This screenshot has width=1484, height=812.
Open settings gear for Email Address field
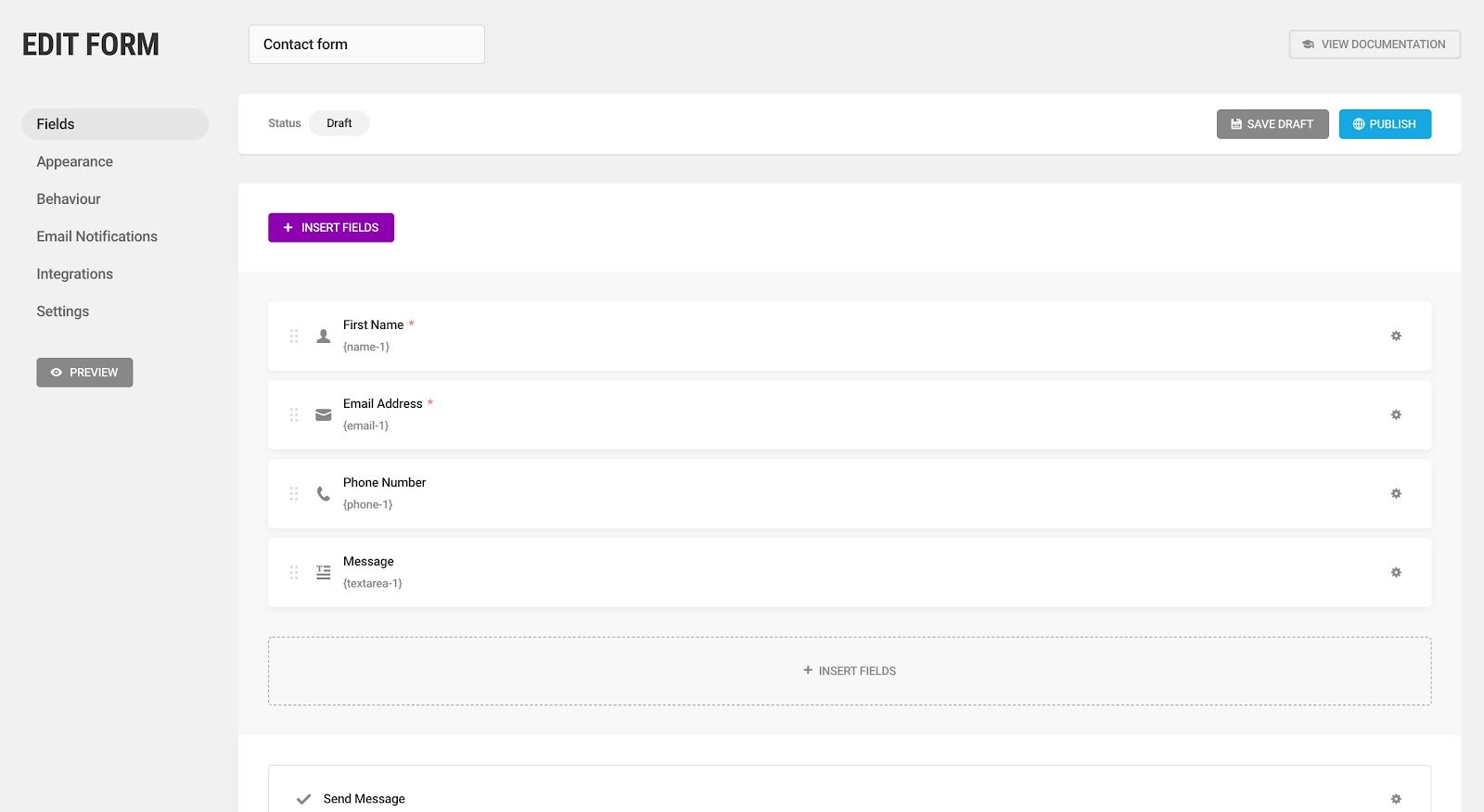point(1396,414)
